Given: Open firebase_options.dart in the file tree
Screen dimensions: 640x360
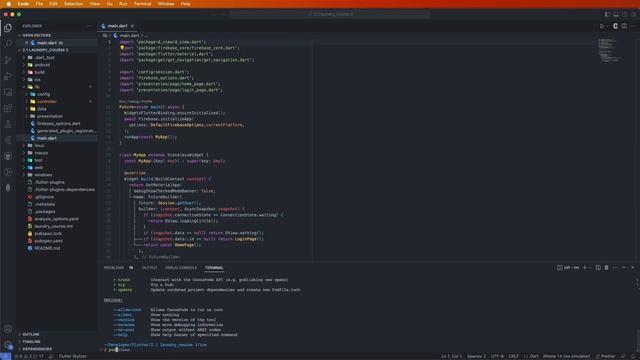Looking at the screenshot, I should point(58,124).
